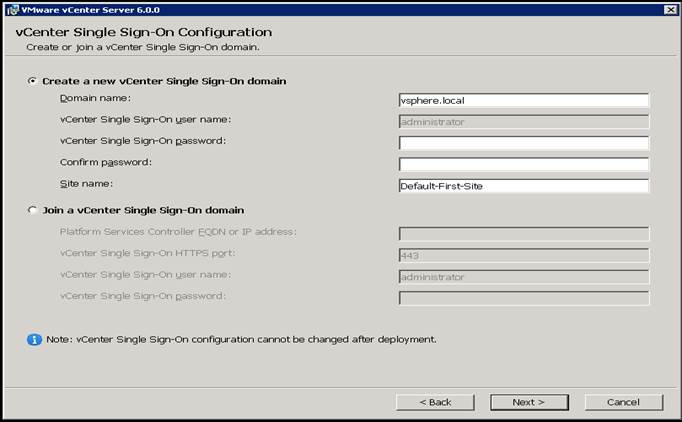The width and height of the screenshot is (682, 422).
Task: Go back with the < Back button
Action: pos(435,402)
